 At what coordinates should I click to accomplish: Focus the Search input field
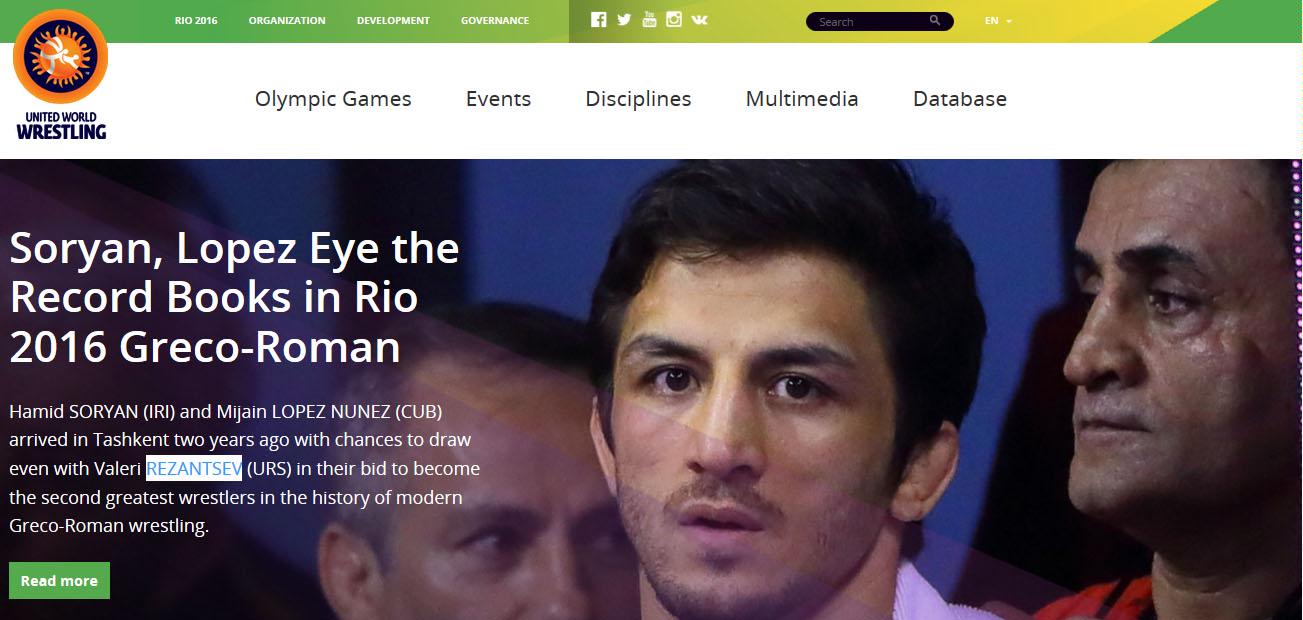click(870, 21)
